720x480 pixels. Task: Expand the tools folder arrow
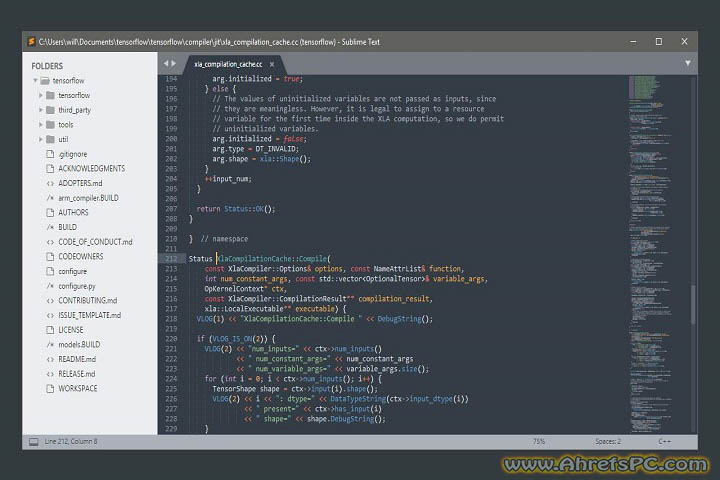41,124
